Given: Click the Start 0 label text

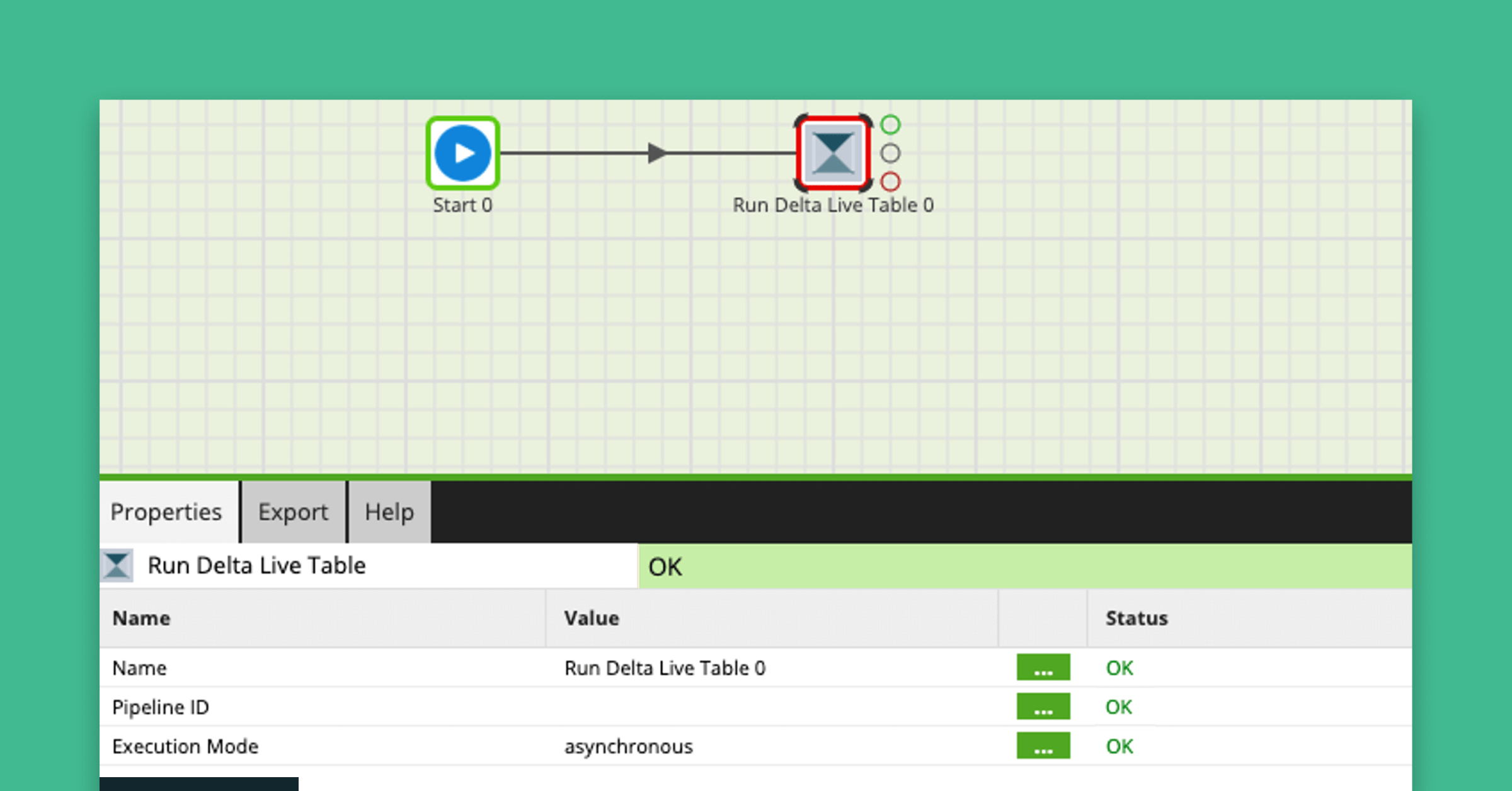Looking at the screenshot, I should pos(462,205).
